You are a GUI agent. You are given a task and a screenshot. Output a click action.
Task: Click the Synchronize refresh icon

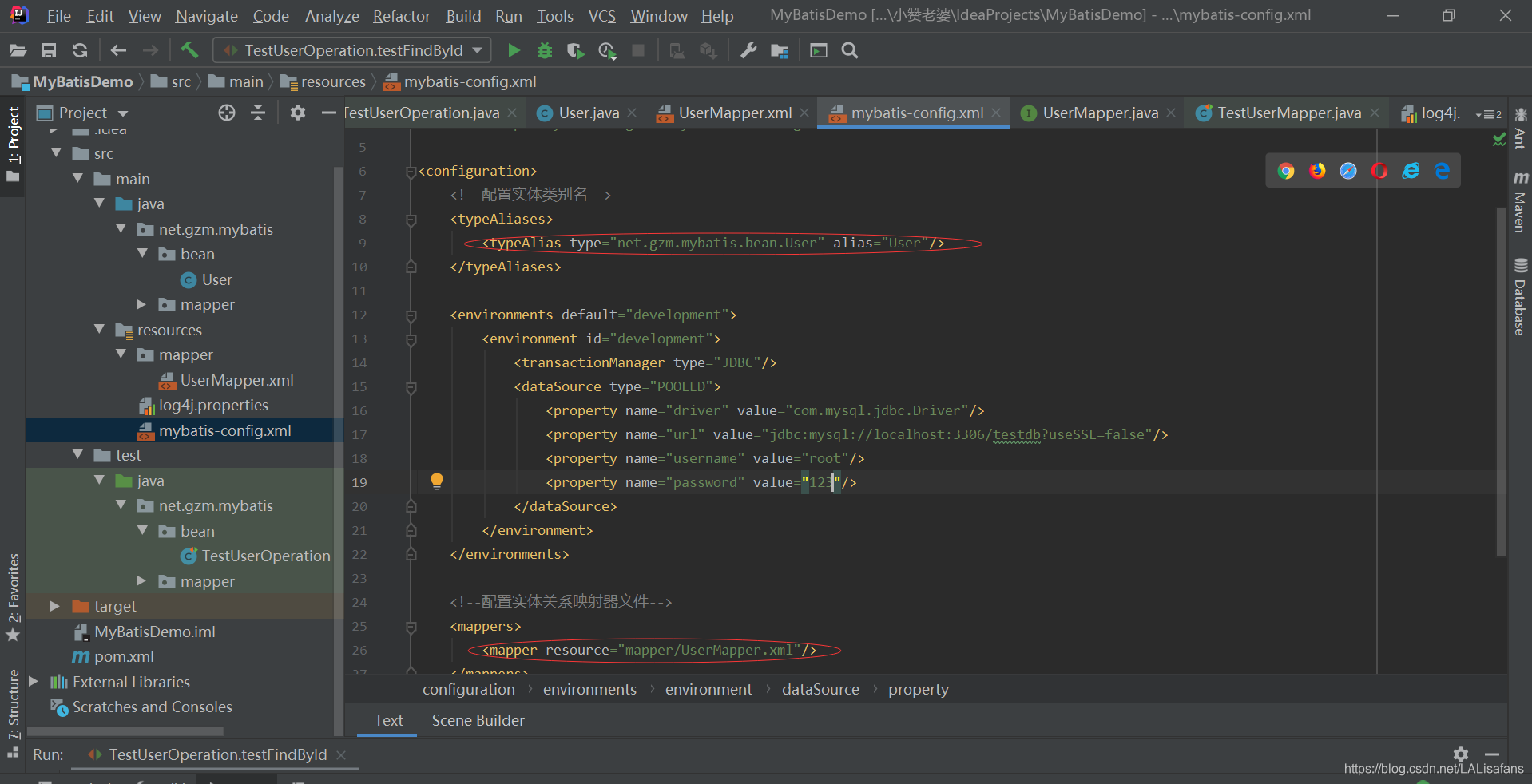[x=80, y=51]
